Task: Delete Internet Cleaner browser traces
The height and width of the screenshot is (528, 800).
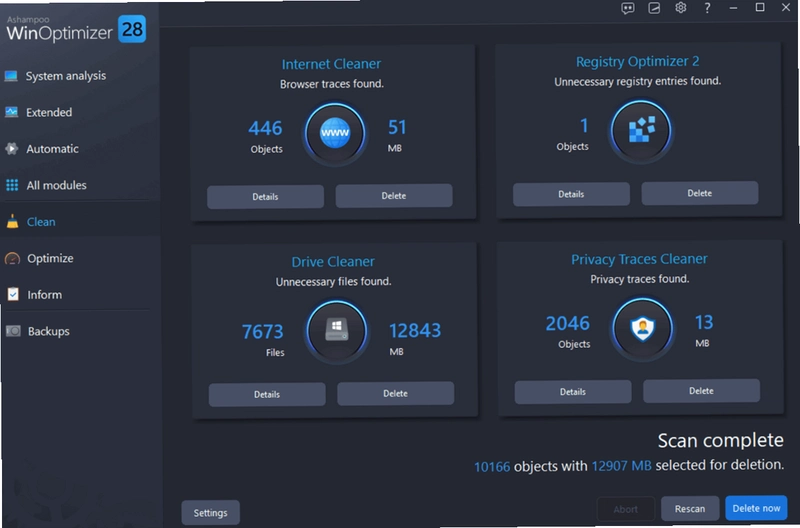Action: point(394,196)
